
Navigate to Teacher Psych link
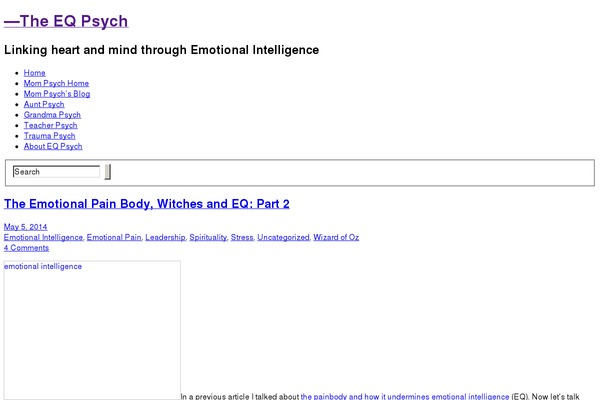pyautogui.click(x=51, y=125)
